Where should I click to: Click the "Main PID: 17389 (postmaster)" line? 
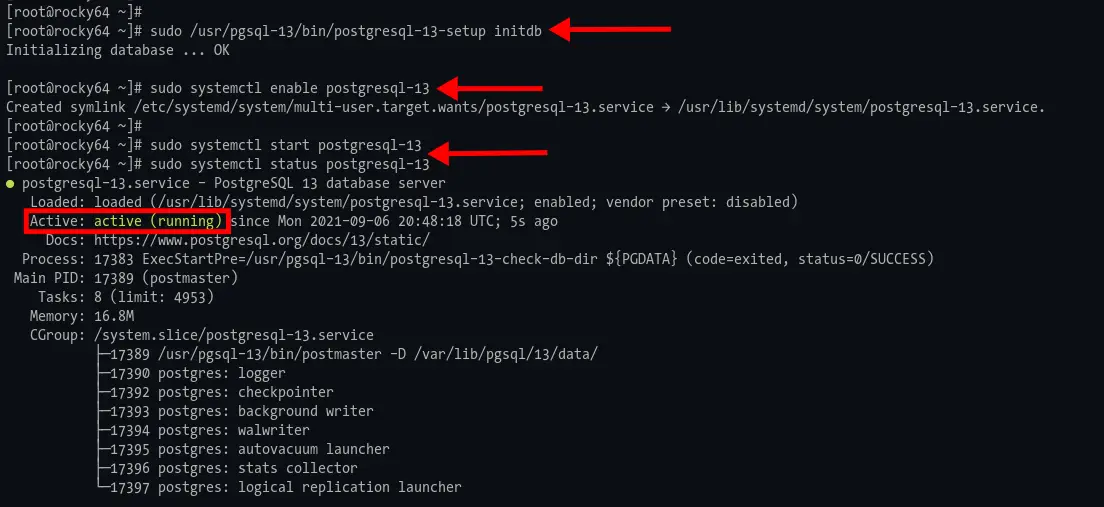(x=118, y=278)
